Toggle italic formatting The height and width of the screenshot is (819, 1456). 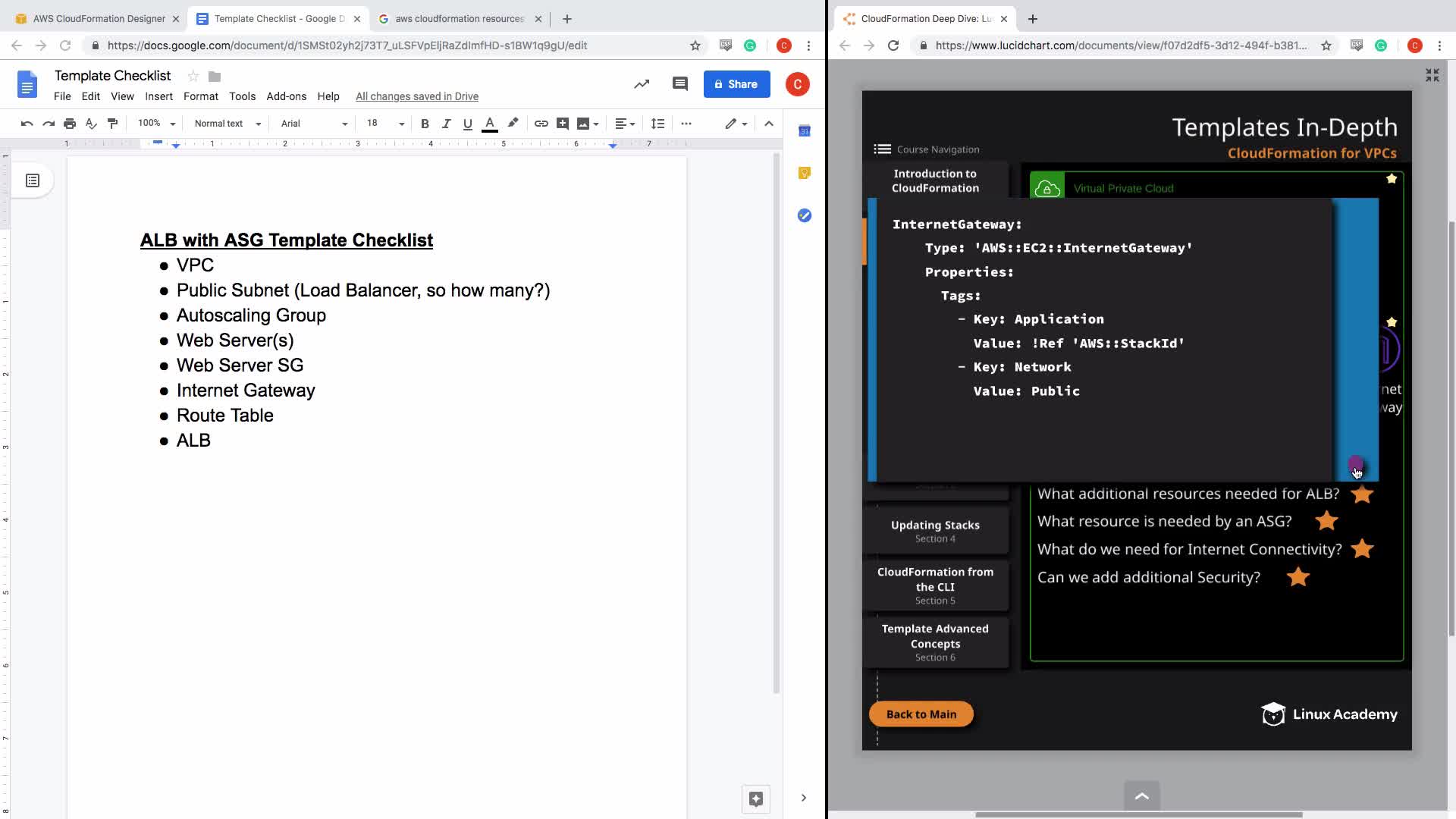click(x=446, y=124)
